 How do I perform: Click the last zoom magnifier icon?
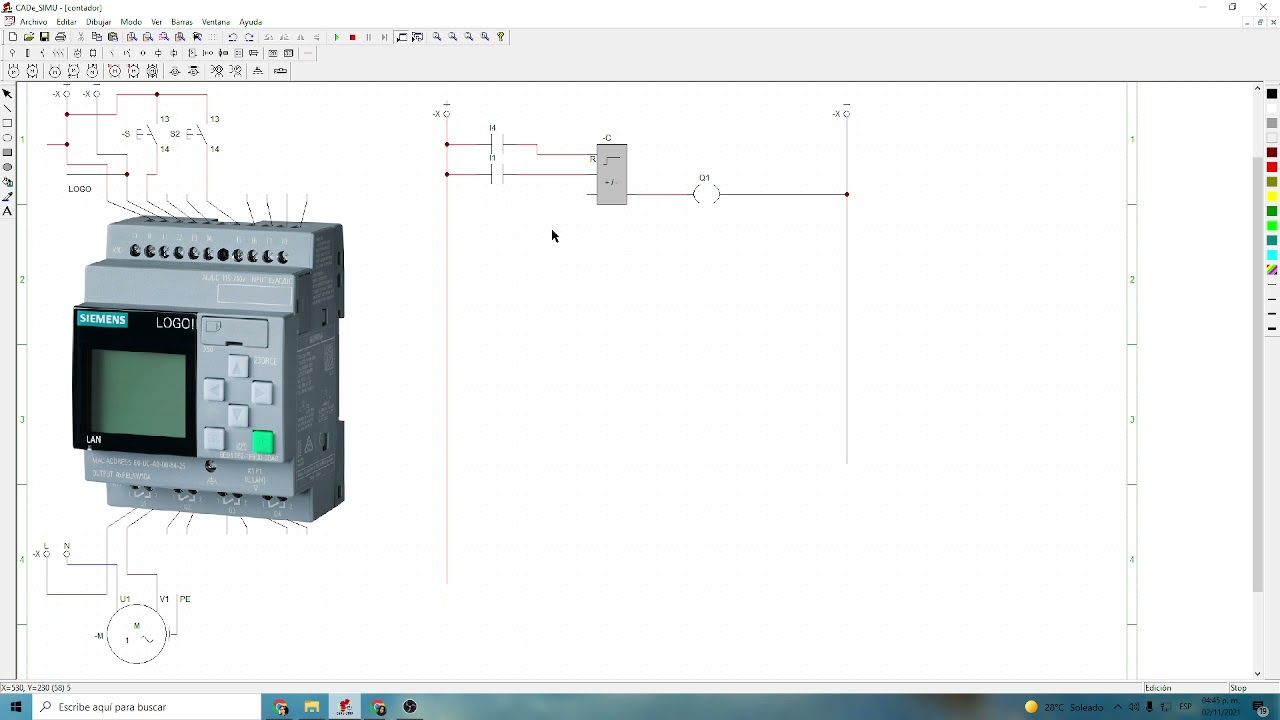coord(485,37)
